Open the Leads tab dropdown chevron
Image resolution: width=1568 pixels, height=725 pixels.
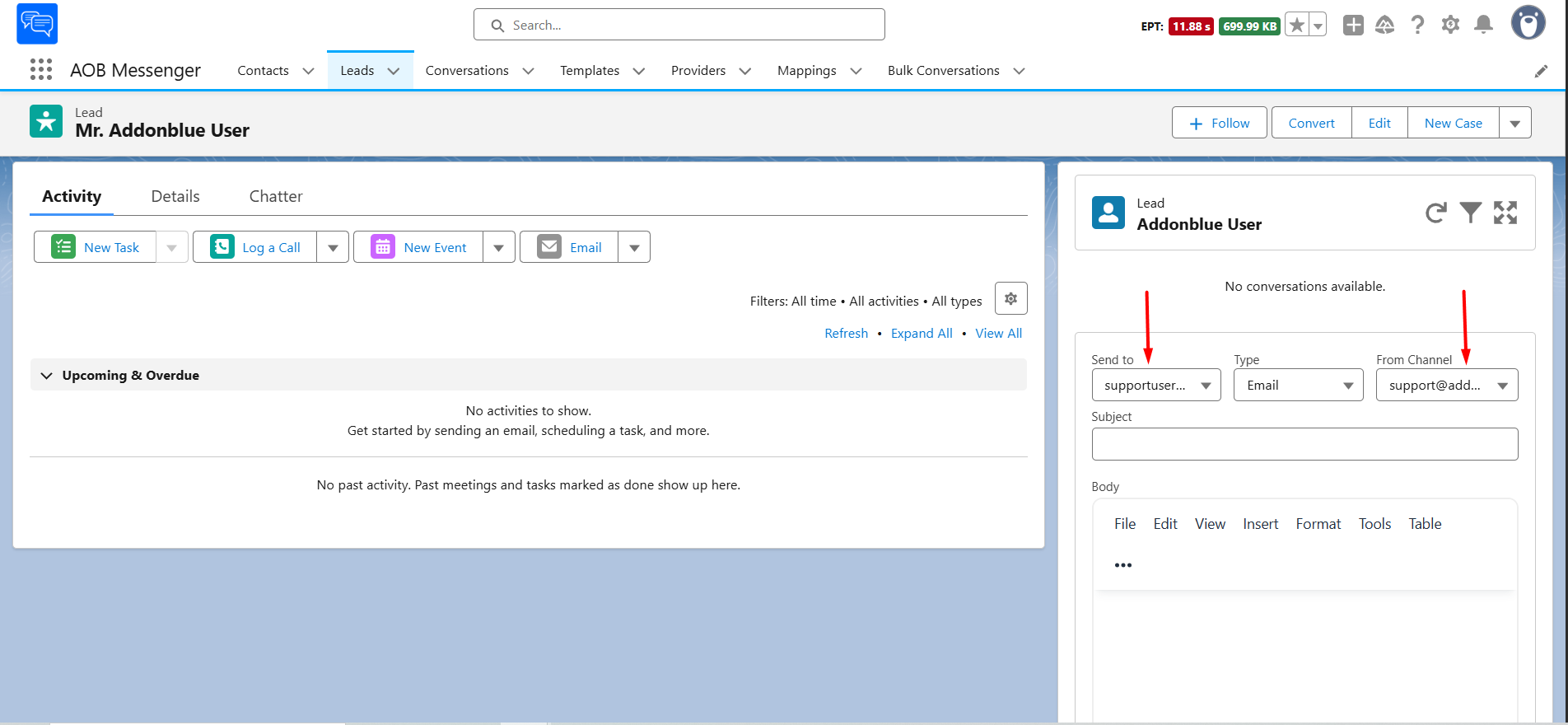(x=394, y=71)
